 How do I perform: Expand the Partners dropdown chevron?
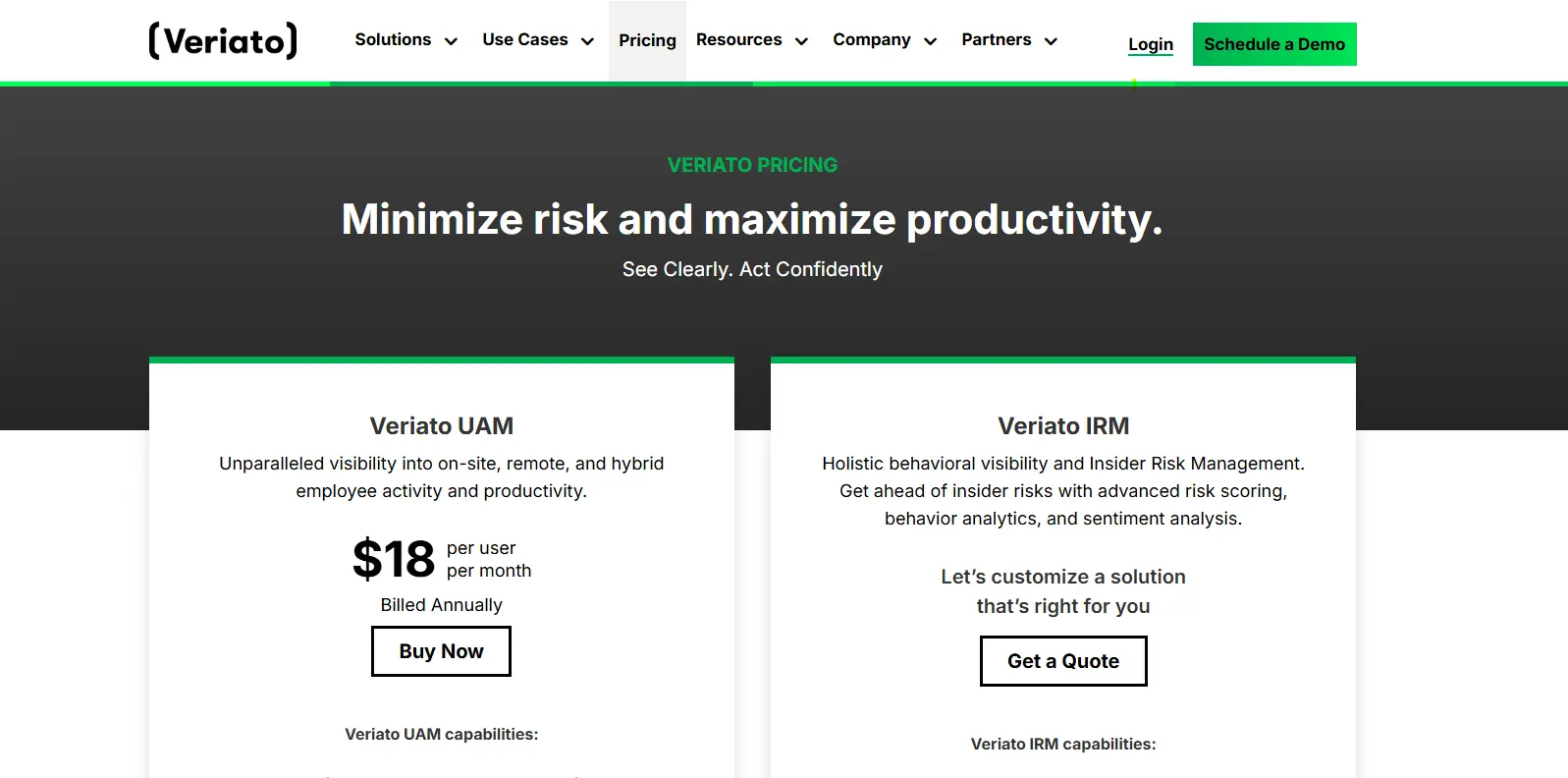(x=1051, y=41)
